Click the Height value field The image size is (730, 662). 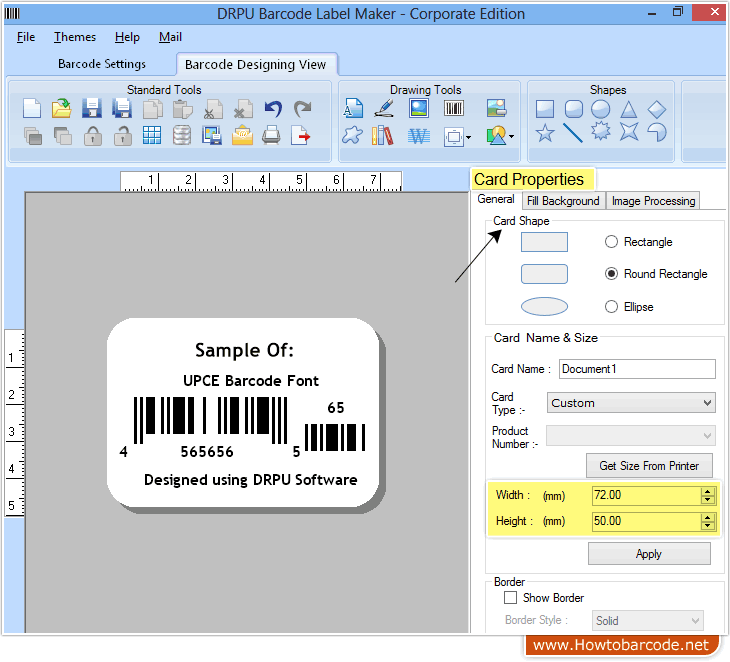[646, 521]
